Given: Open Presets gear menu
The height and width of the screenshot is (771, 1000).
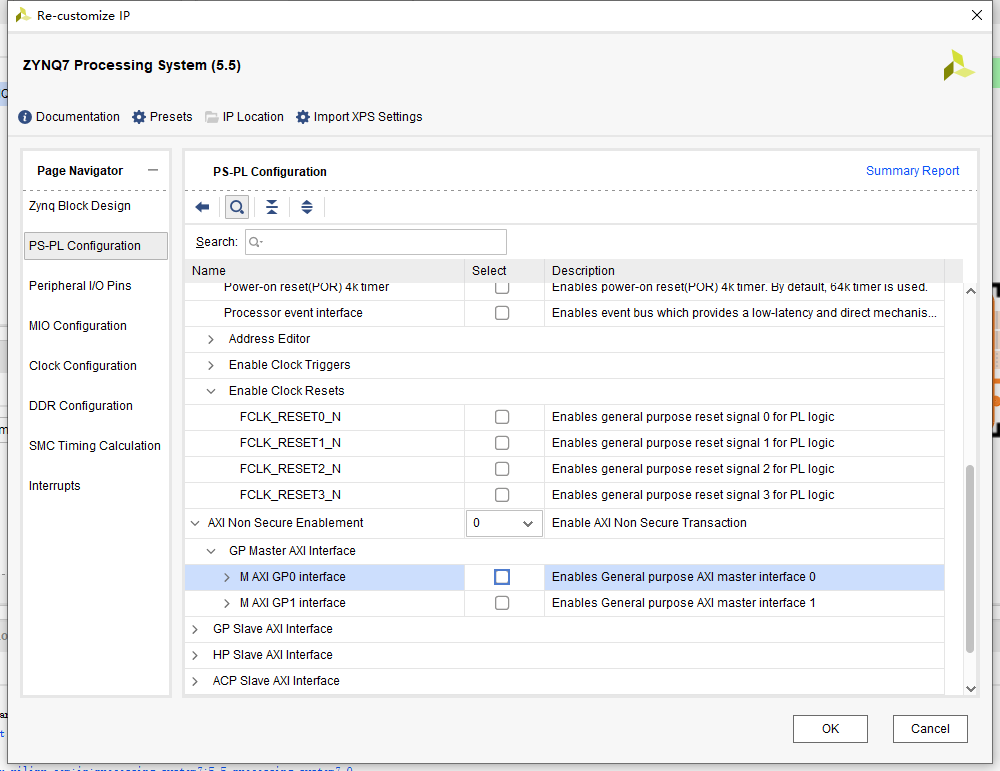Looking at the screenshot, I should click(139, 117).
